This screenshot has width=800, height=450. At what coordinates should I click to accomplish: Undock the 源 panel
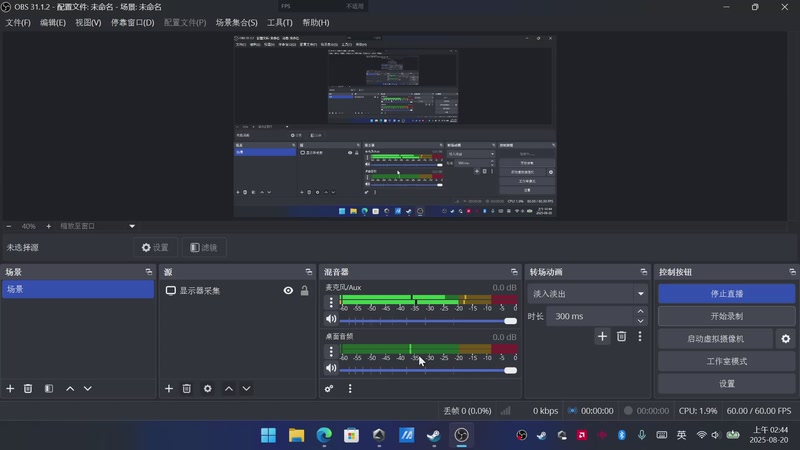point(309,272)
